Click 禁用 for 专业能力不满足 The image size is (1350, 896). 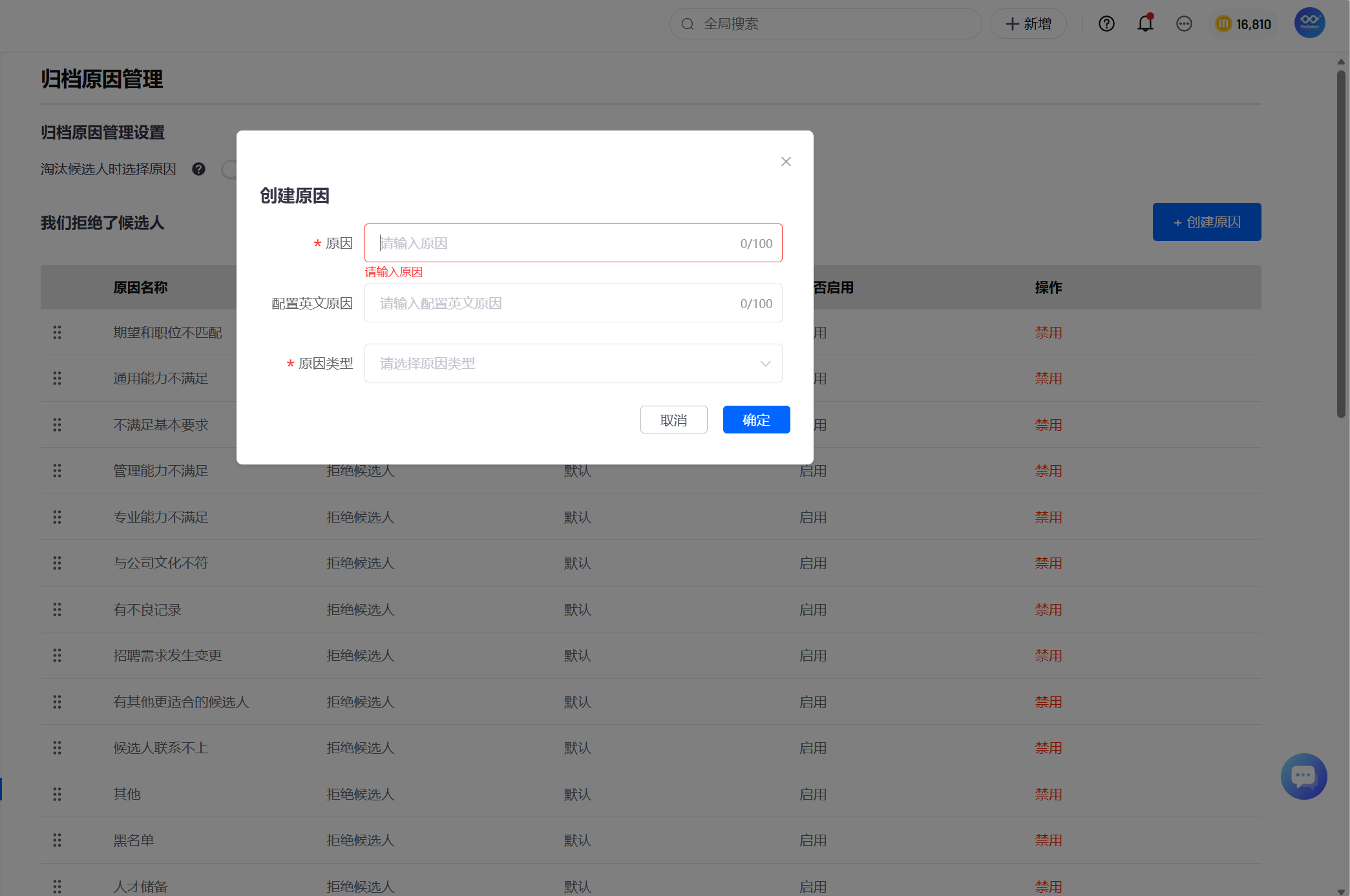[x=1048, y=517]
